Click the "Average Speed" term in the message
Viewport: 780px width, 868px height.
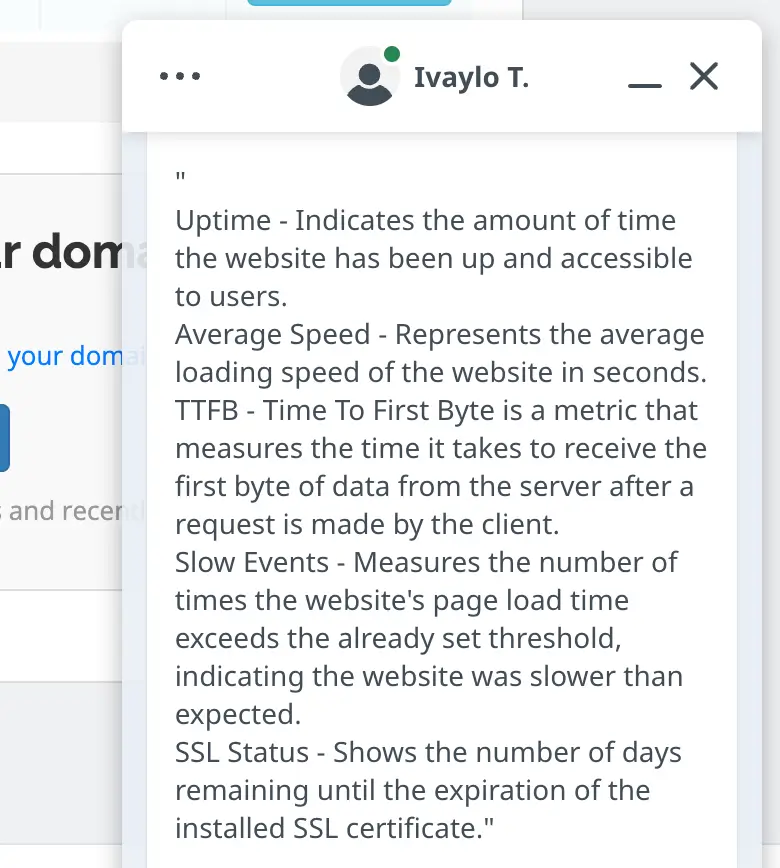click(x=259, y=335)
